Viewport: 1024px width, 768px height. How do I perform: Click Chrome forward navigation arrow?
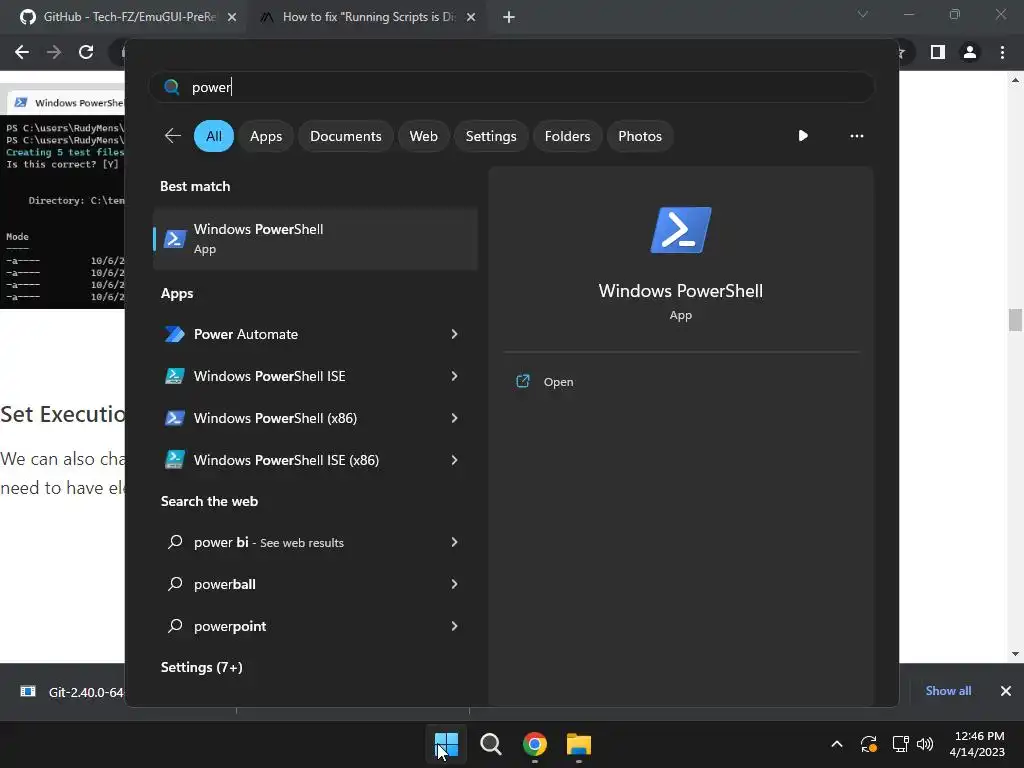pyautogui.click(x=54, y=52)
